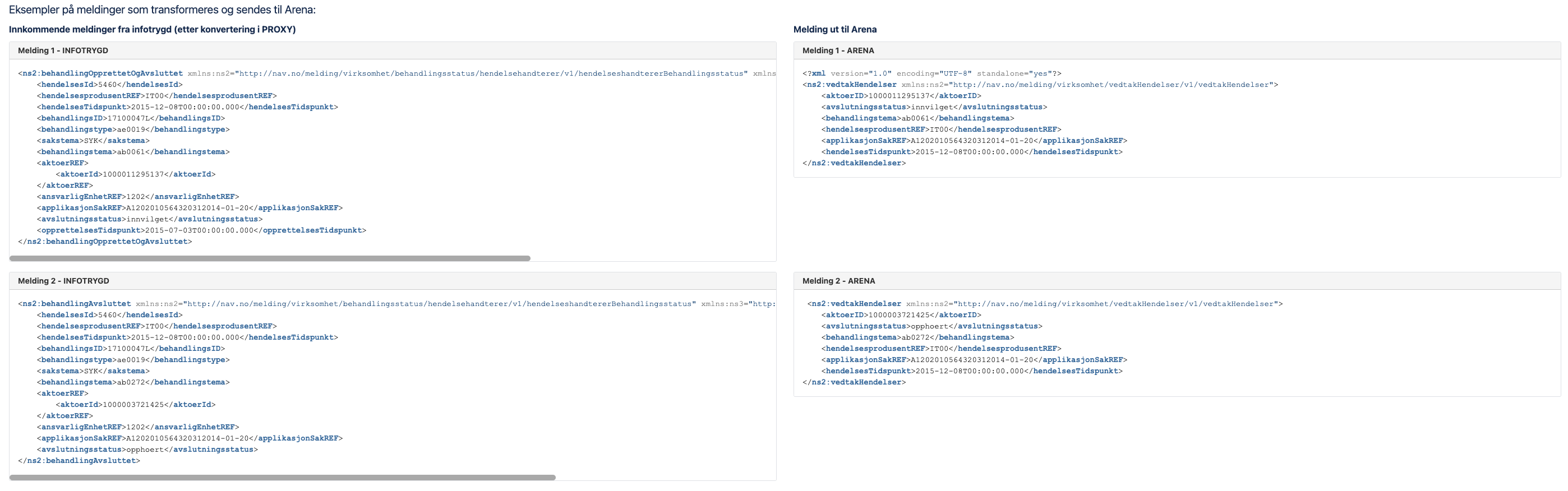Click hendelsesTidspunkt line in Melding 1 ARENA
The height and width of the screenshot is (491, 1568).
pyautogui.click(x=972, y=152)
